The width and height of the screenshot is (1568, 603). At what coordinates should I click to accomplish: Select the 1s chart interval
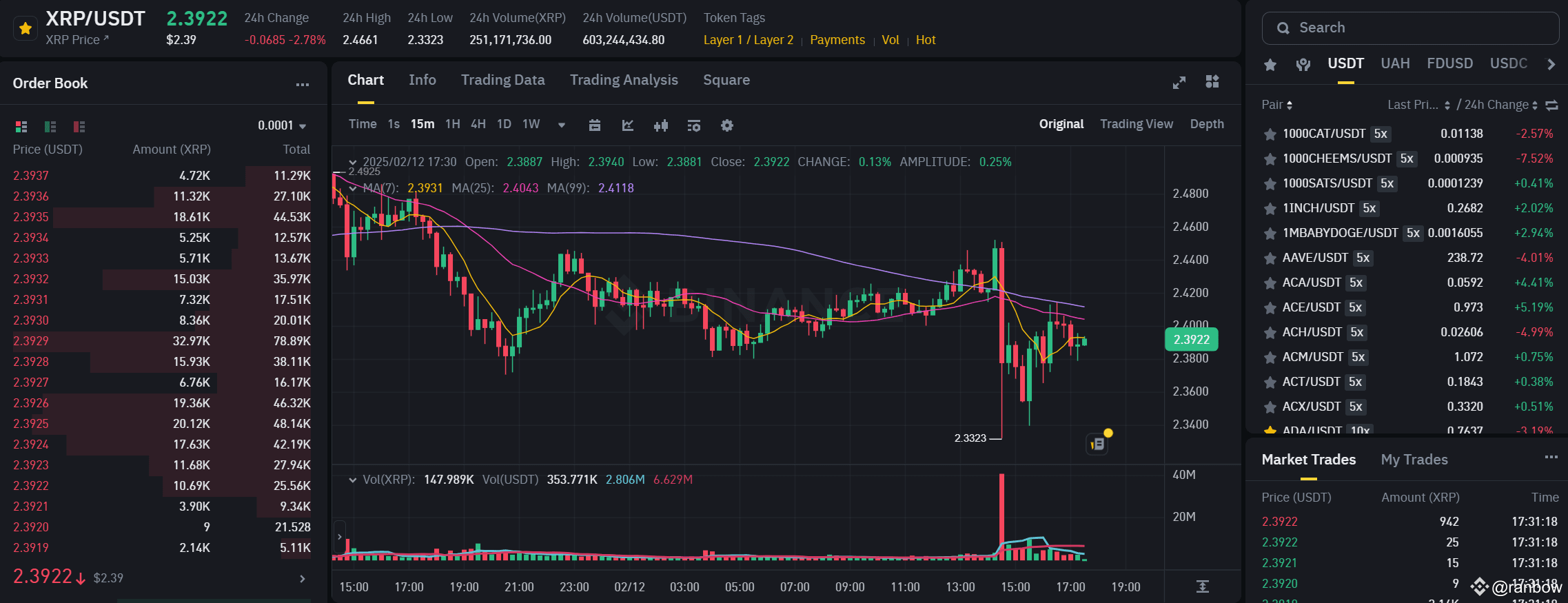tap(394, 124)
